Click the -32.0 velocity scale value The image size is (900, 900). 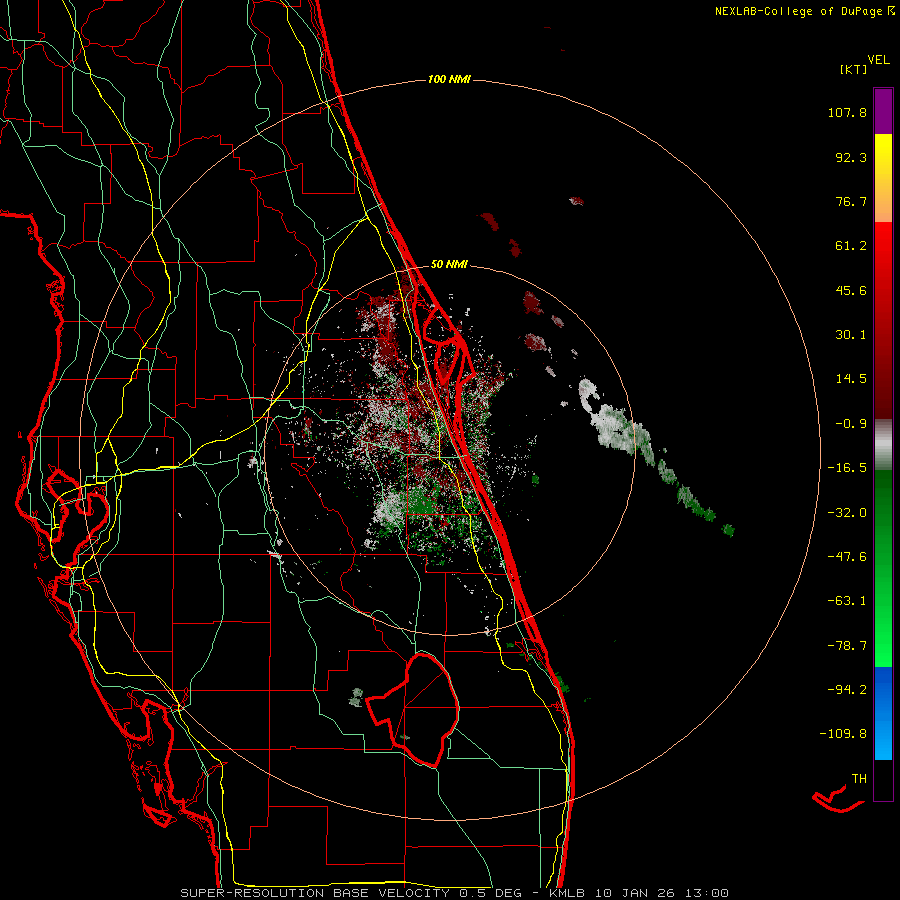(x=847, y=513)
